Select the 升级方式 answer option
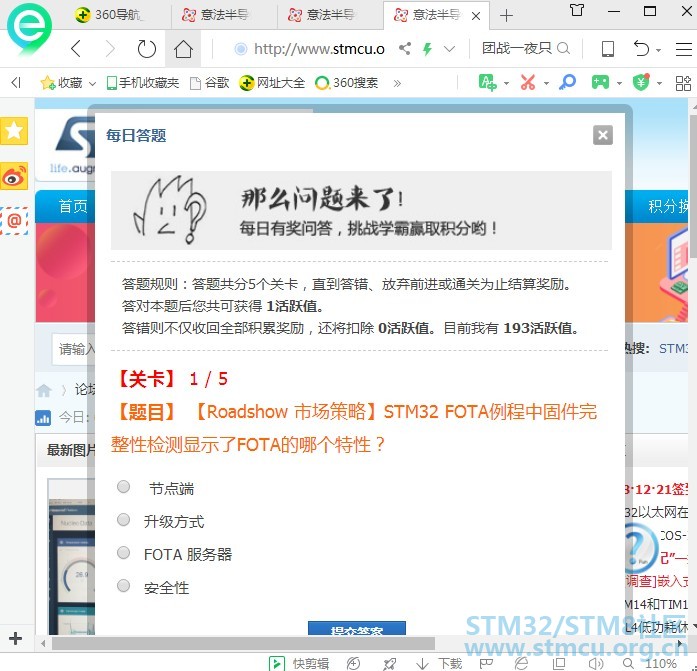The height and width of the screenshot is (671, 697). click(x=123, y=519)
